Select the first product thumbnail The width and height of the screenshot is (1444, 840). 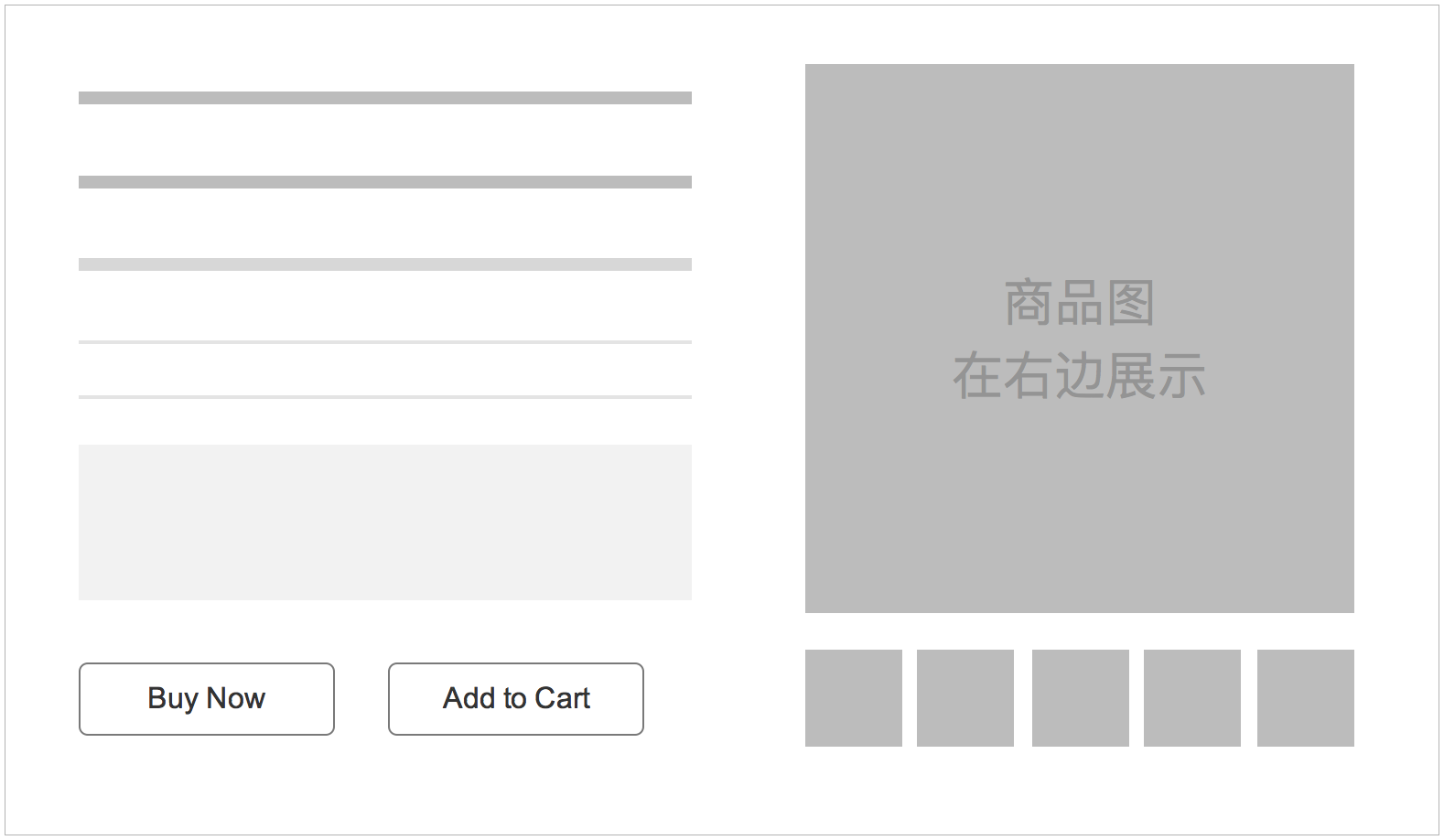854,698
